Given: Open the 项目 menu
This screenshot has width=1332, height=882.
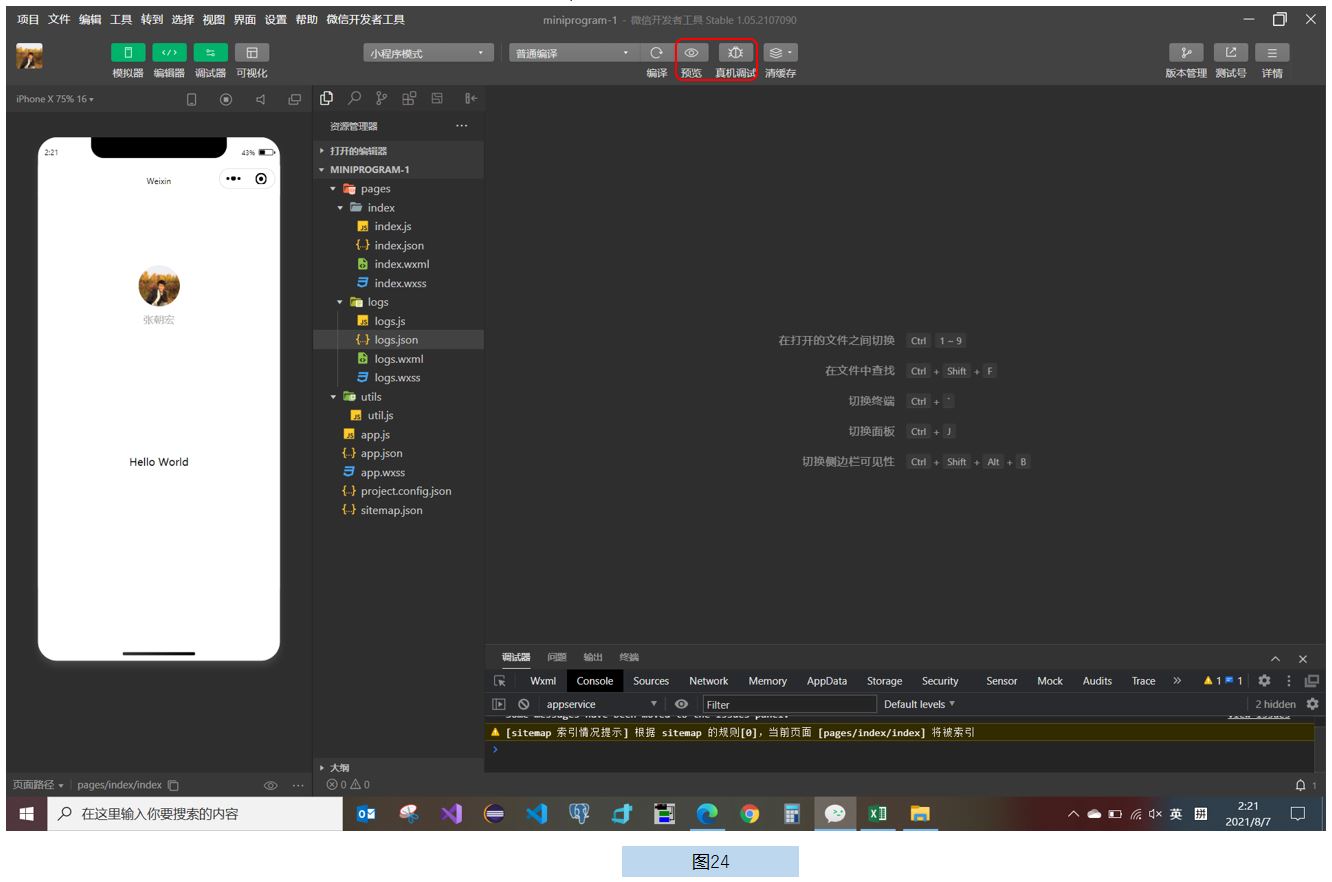Looking at the screenshot, I should pos(28,20).
